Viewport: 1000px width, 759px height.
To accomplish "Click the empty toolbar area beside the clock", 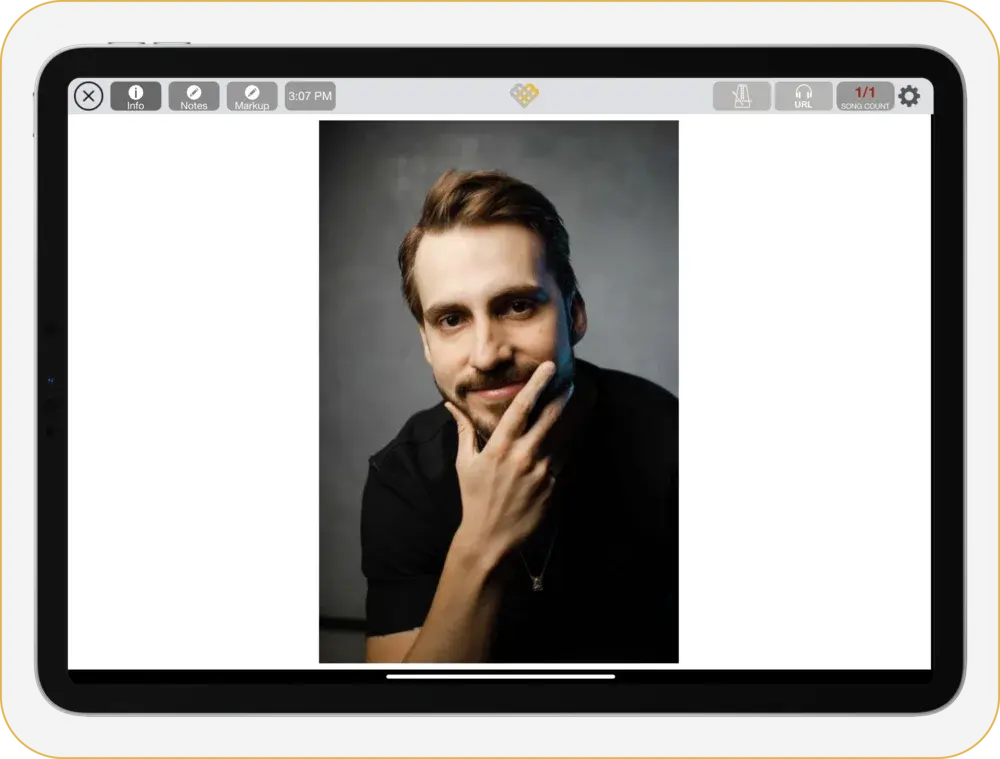I will click(420, 96).
